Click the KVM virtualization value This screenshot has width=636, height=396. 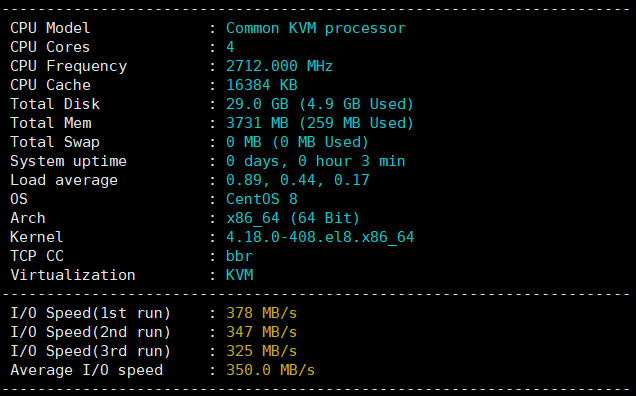pyautogui.click(x=239, y=275)
